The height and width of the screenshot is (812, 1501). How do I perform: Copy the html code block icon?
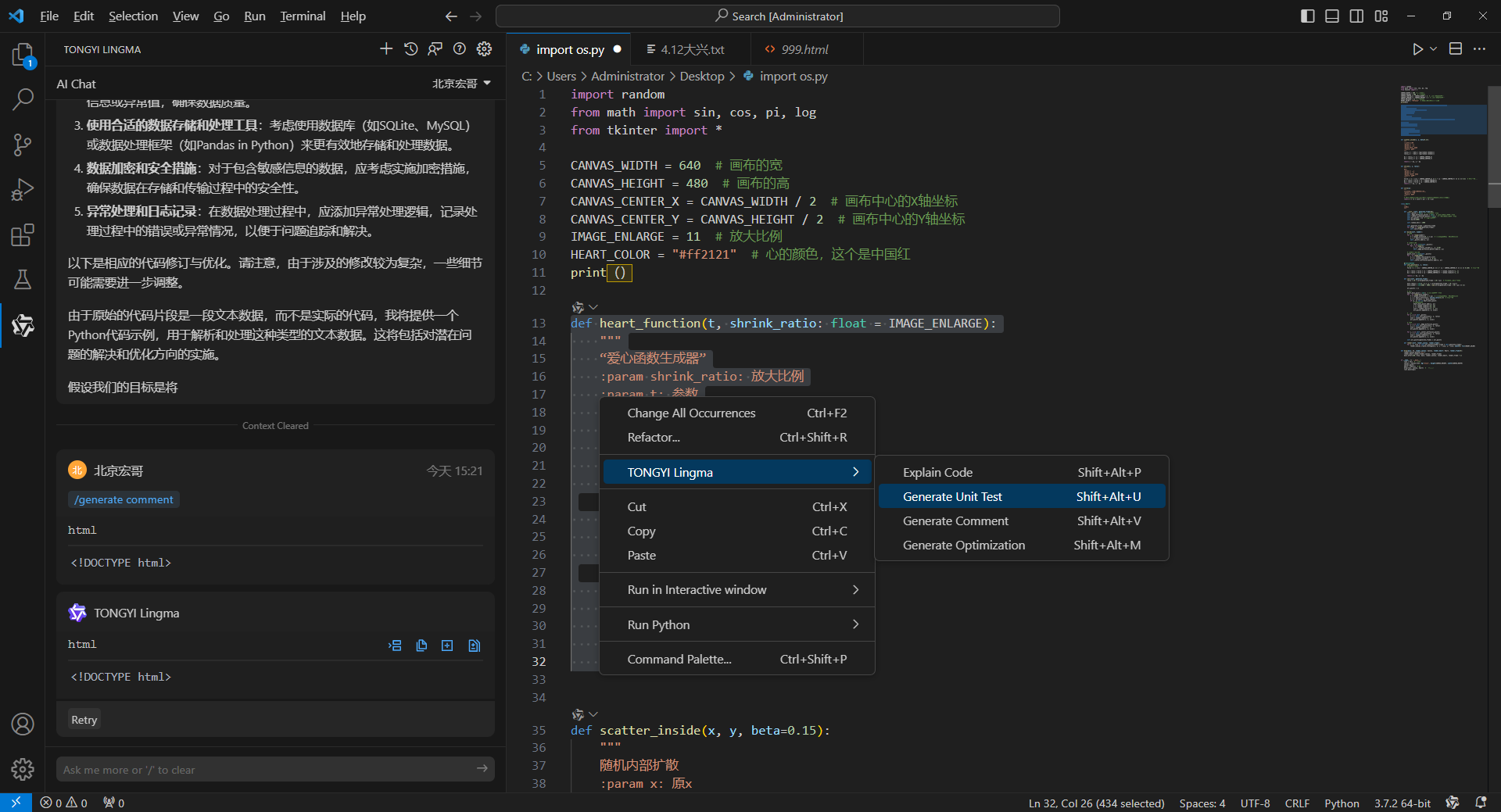click(x=421, y=646)
